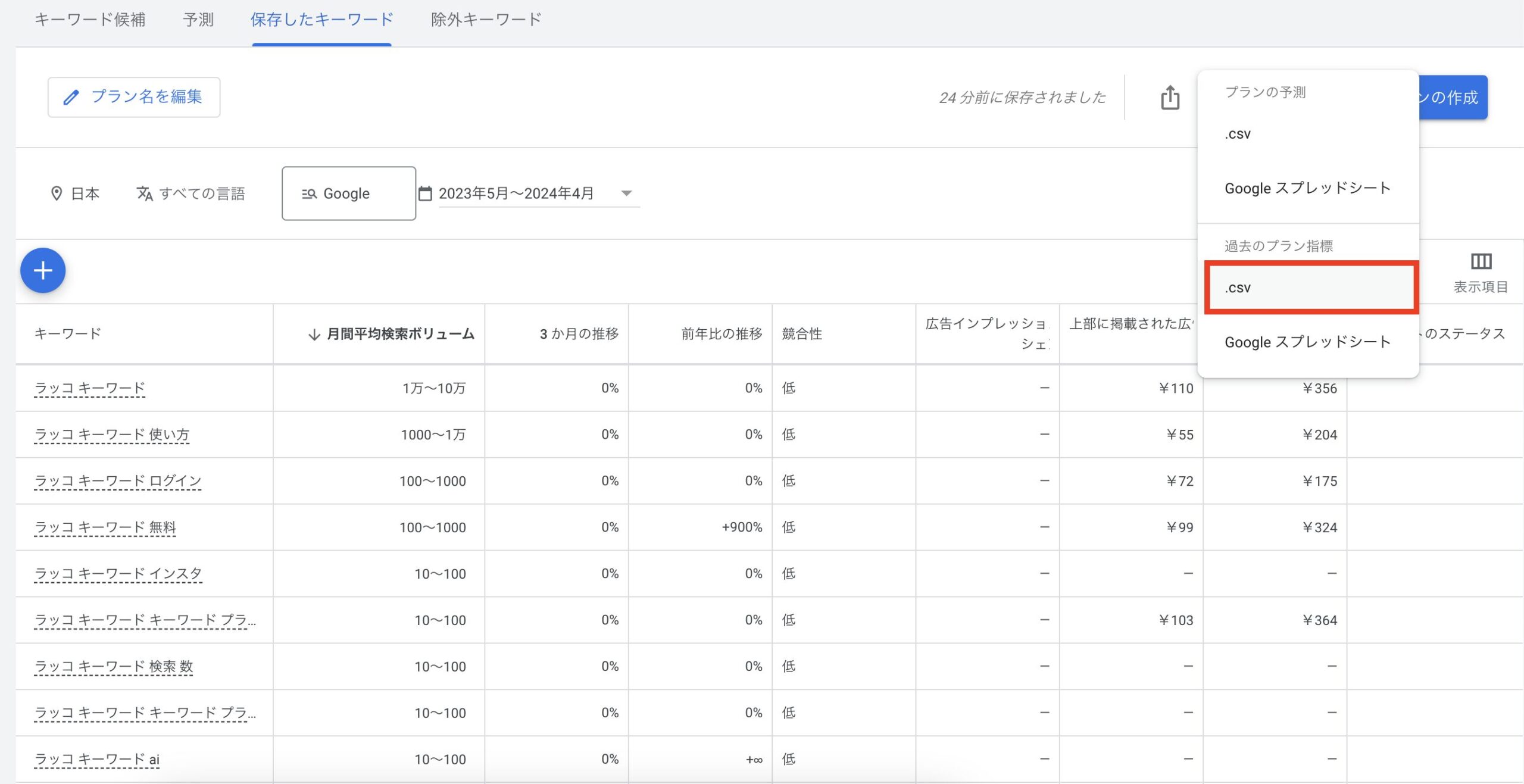Click the ステータス column header
Viewport: 1524px width, 784px height.
click(x=1464, y=334)
